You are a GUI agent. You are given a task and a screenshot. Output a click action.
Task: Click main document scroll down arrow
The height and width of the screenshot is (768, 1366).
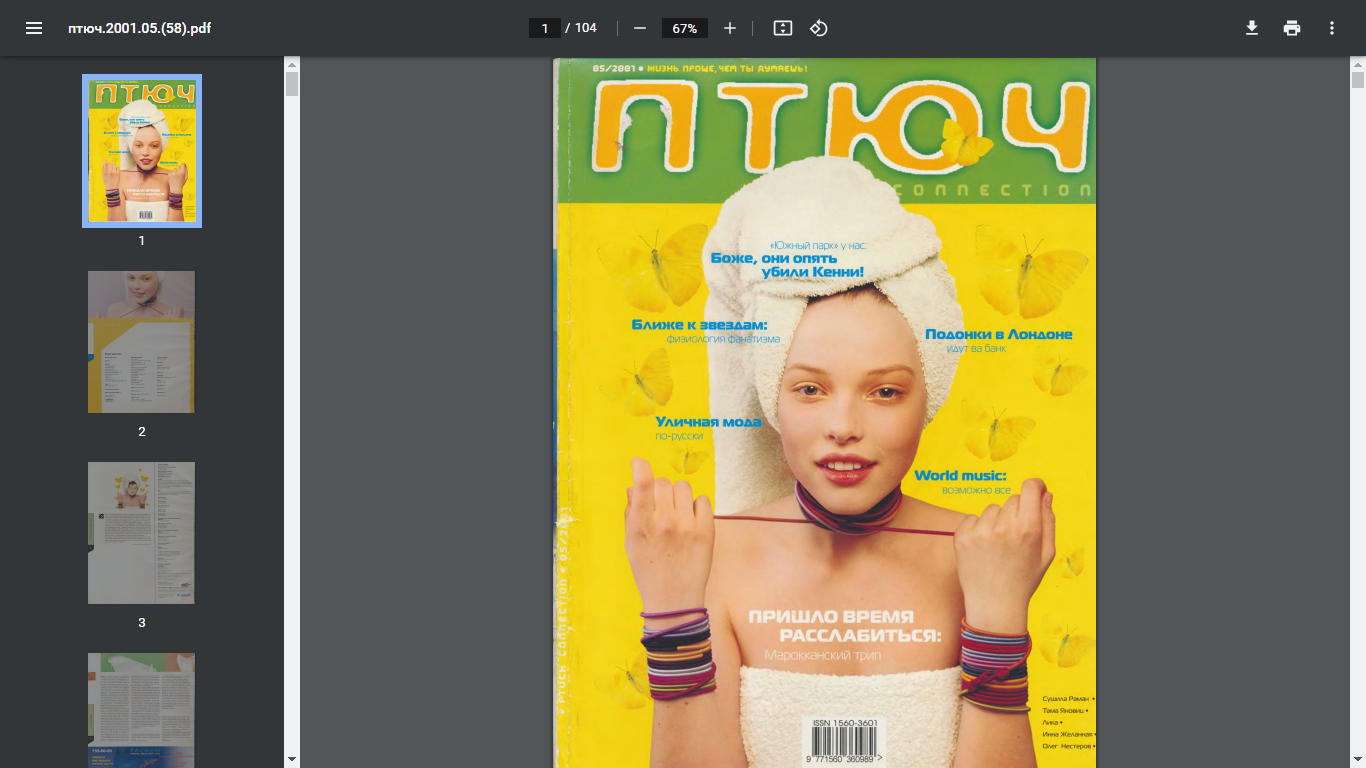[1358, 760]
